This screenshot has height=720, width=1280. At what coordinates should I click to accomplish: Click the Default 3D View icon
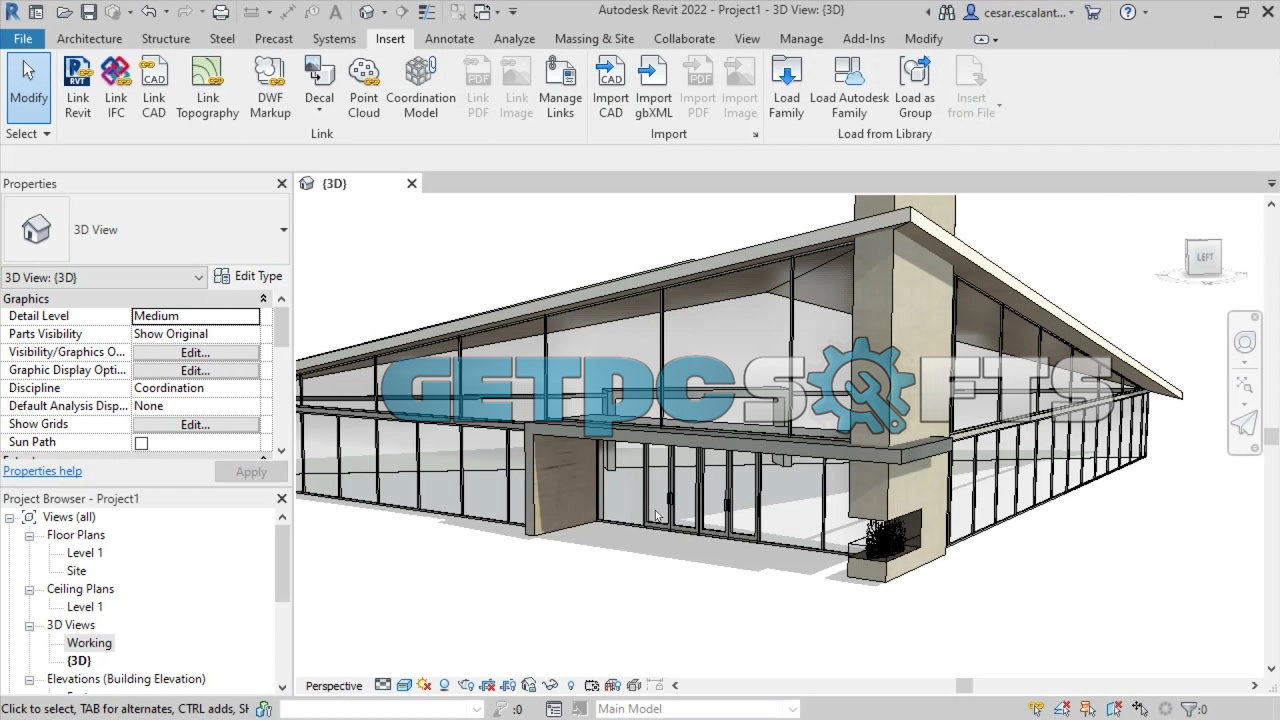click(367, 12)
